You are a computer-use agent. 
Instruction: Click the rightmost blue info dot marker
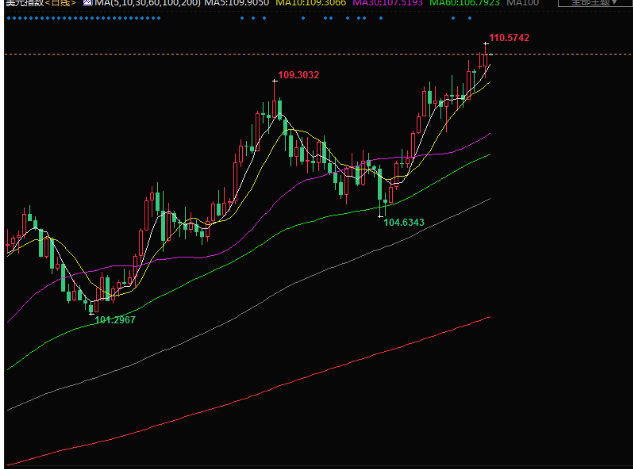click(x=469, y=18)
